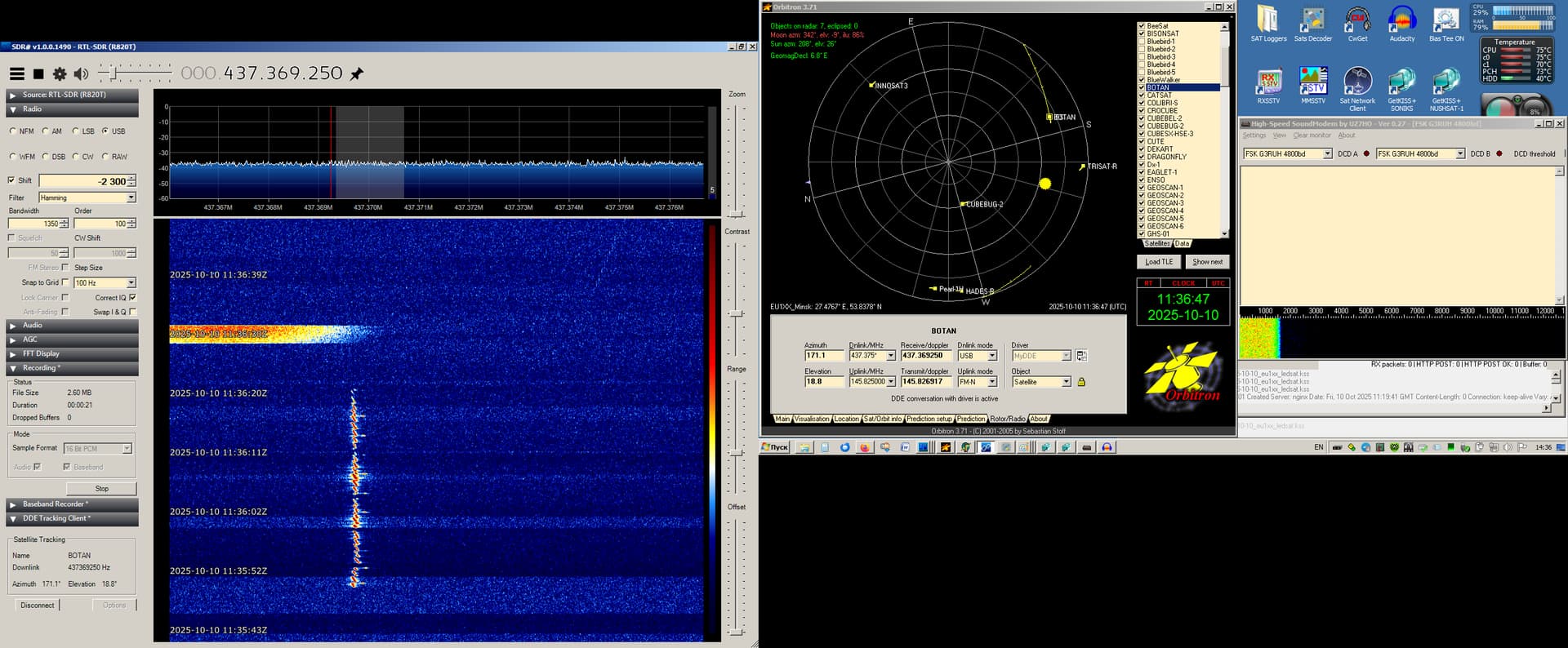Check the Bluebird-1 satellite checkbox

1142,42
